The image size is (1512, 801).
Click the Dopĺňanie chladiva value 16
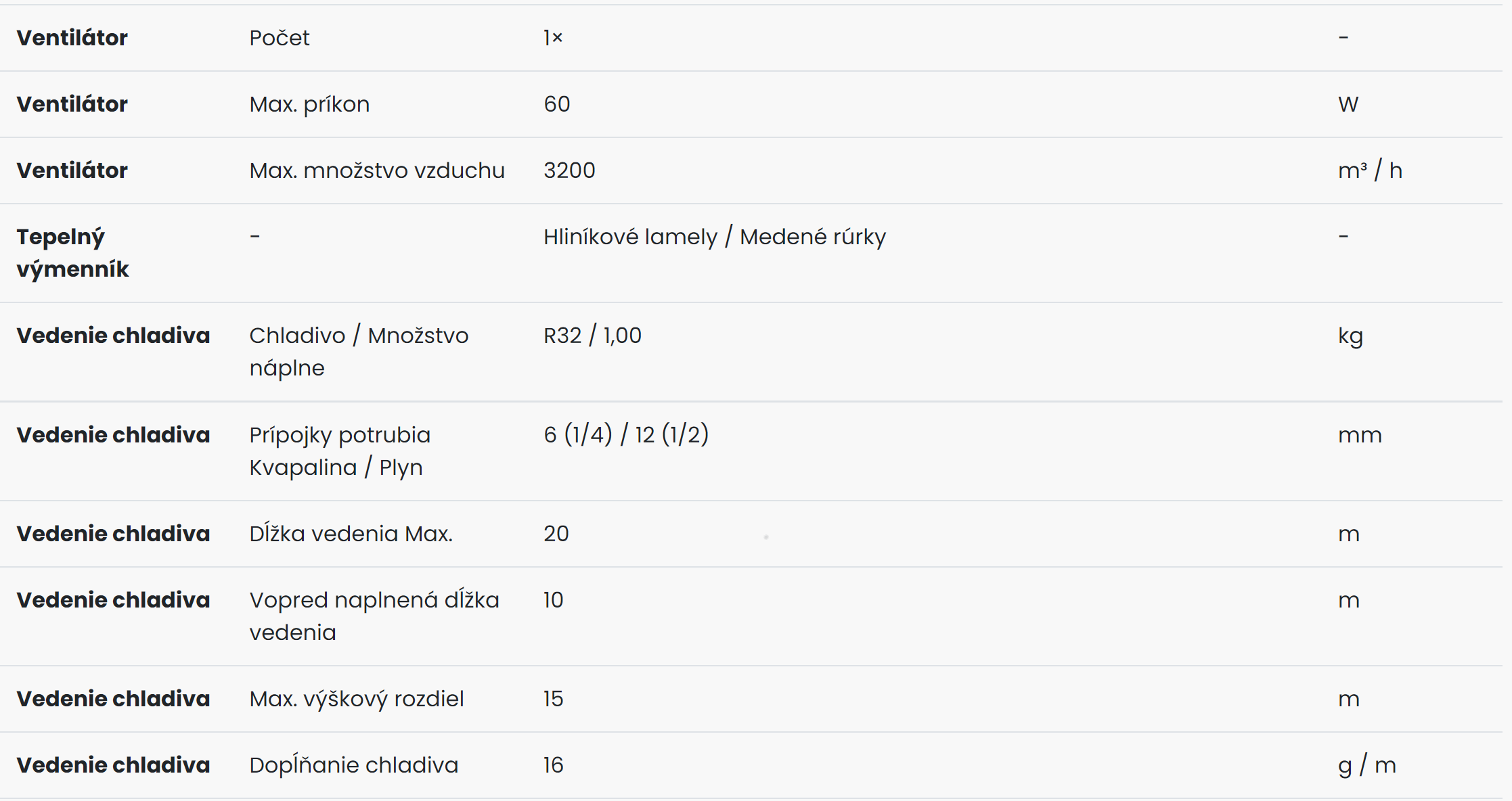[x=553, y=765]
